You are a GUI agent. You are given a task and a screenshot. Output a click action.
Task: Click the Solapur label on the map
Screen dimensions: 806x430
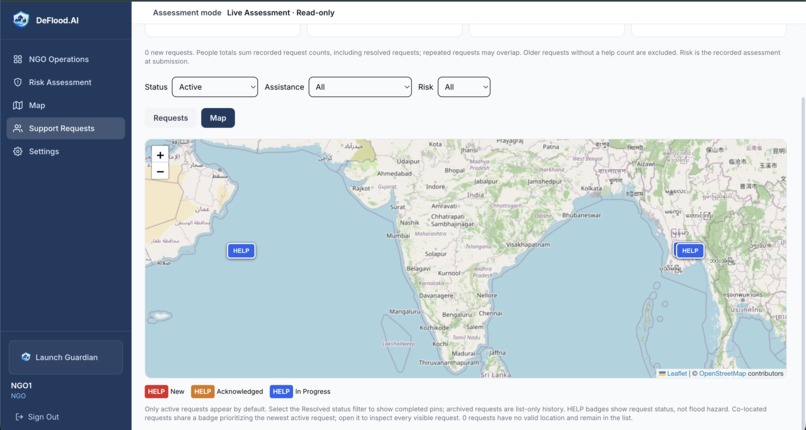click(435, 254)
